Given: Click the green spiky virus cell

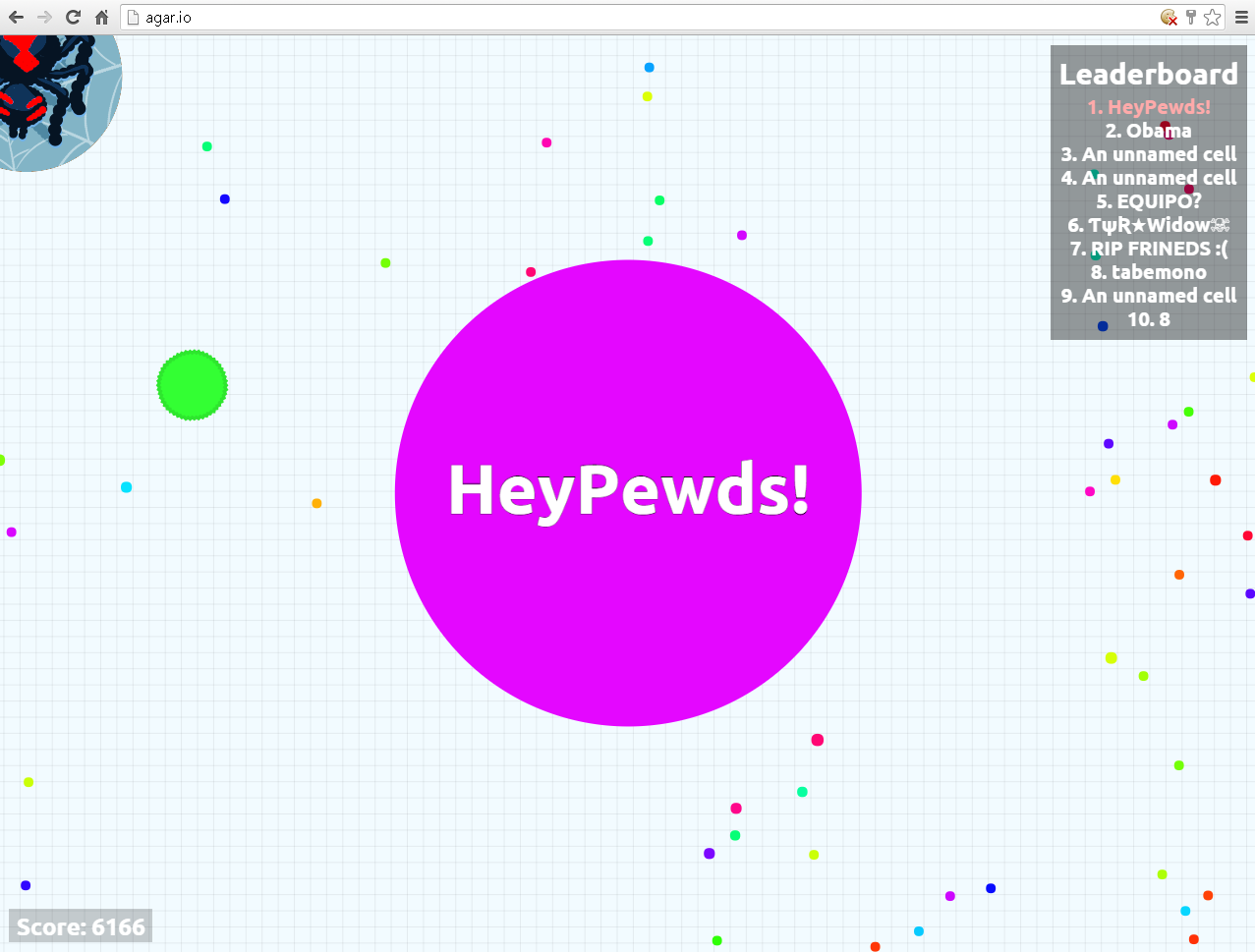Looking at the screenshot, I should coord(193,385).
